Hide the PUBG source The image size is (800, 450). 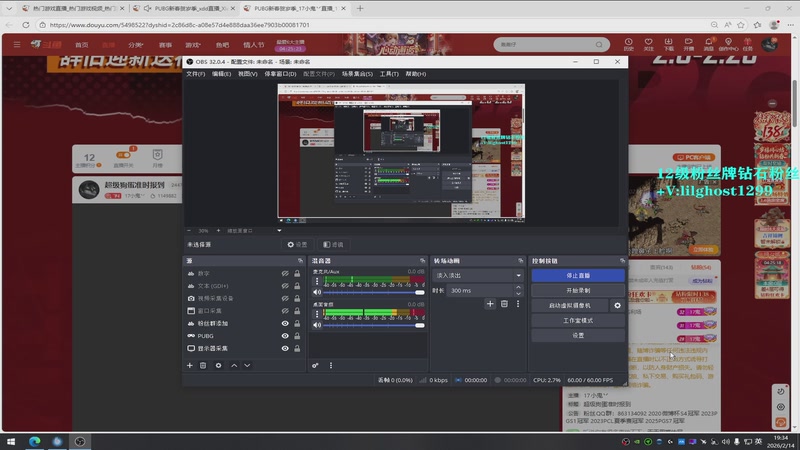[x=285, y=336]
